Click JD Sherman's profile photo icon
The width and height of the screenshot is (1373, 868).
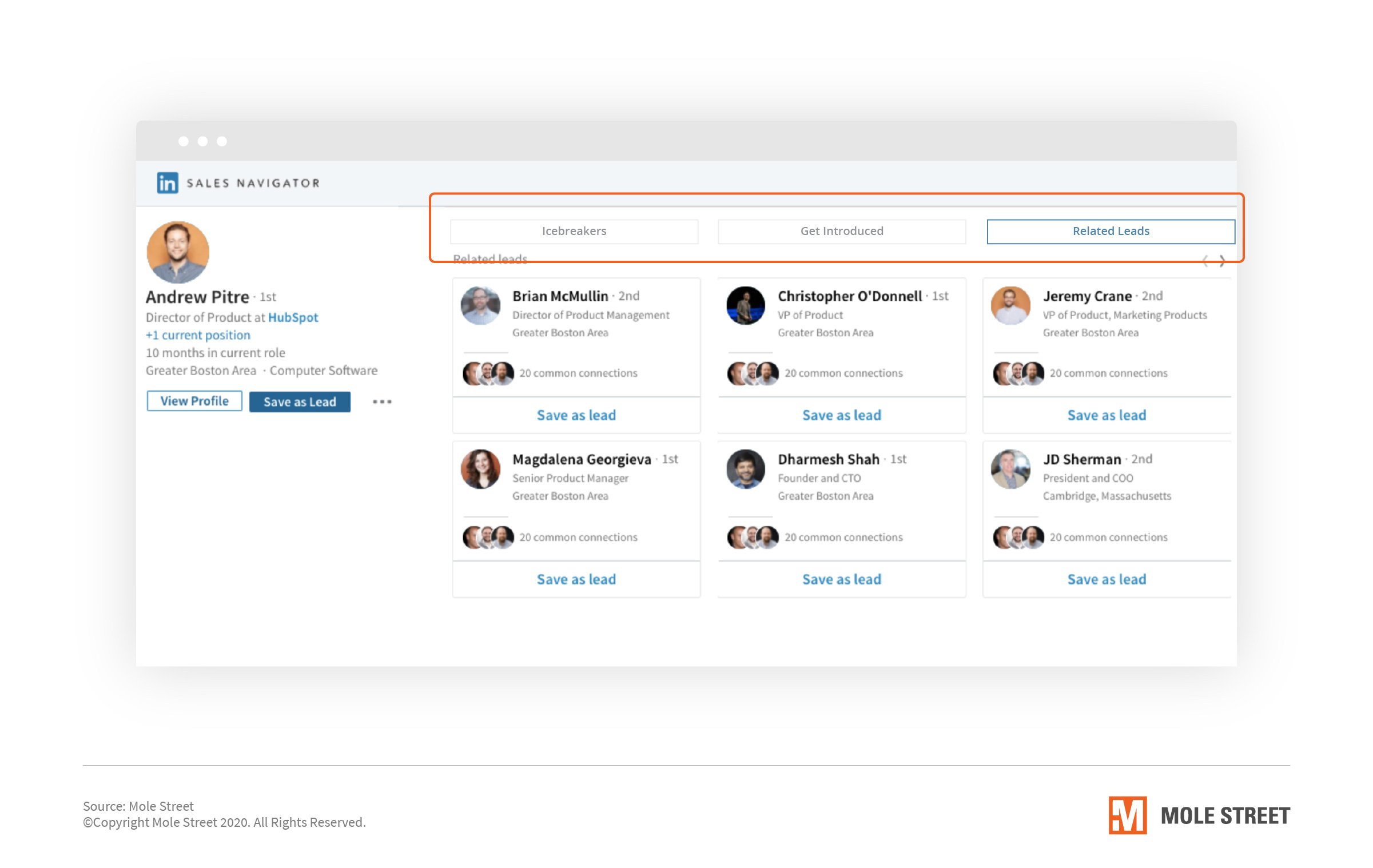tap(1012, 469)
